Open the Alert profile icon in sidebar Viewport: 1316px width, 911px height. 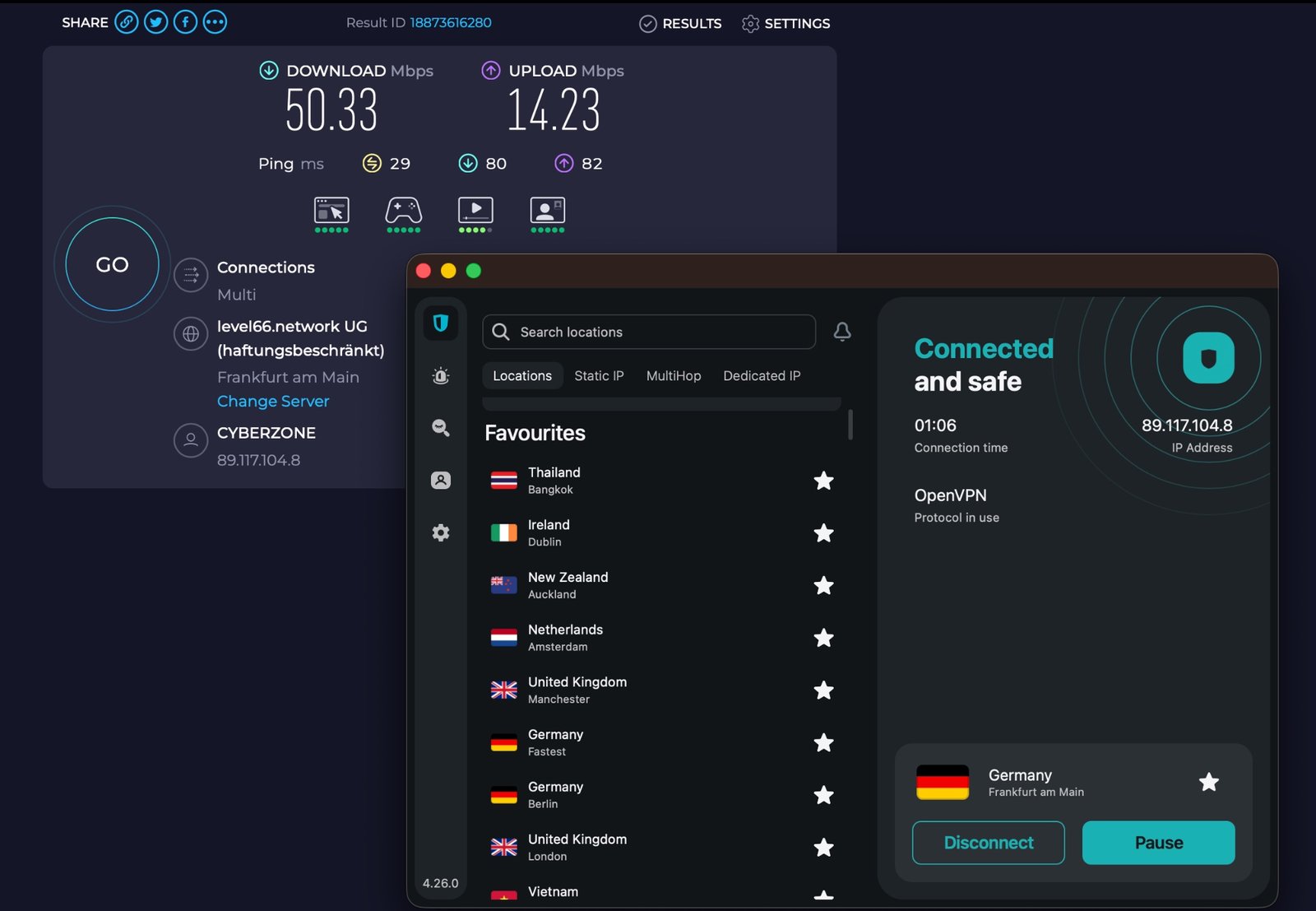coord(441,480)
